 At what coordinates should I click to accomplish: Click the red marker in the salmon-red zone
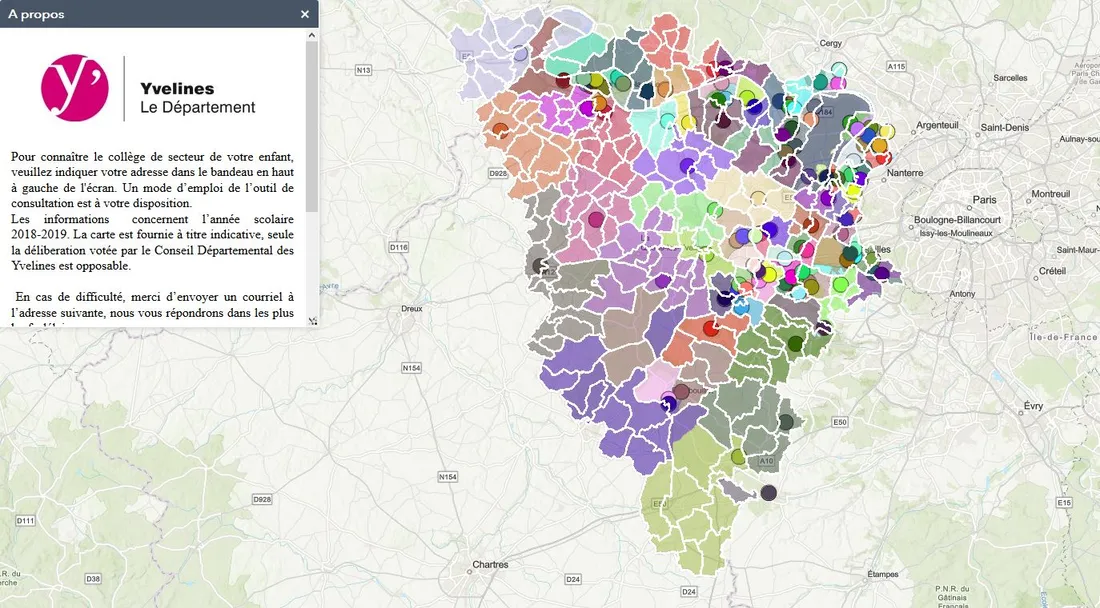point(711,328)
